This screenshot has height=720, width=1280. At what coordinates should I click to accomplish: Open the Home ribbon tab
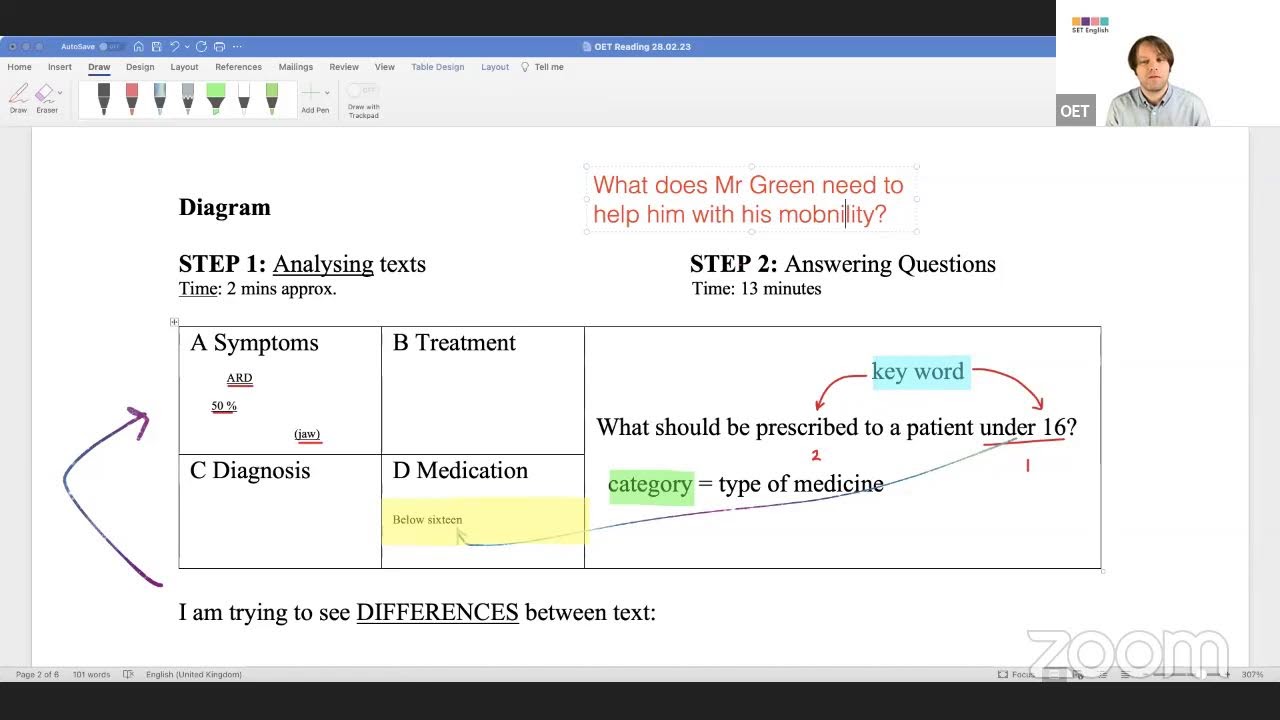tap(19, 67)
